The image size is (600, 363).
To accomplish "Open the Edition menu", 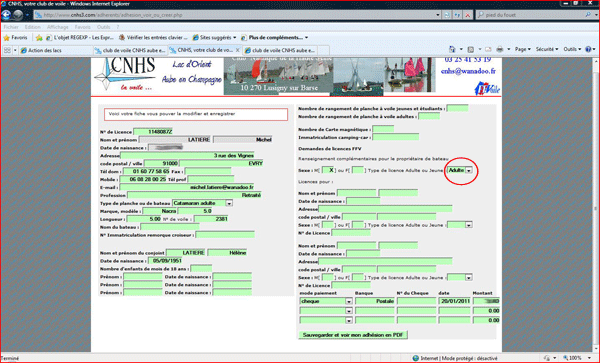I will [x=33, y=27].
